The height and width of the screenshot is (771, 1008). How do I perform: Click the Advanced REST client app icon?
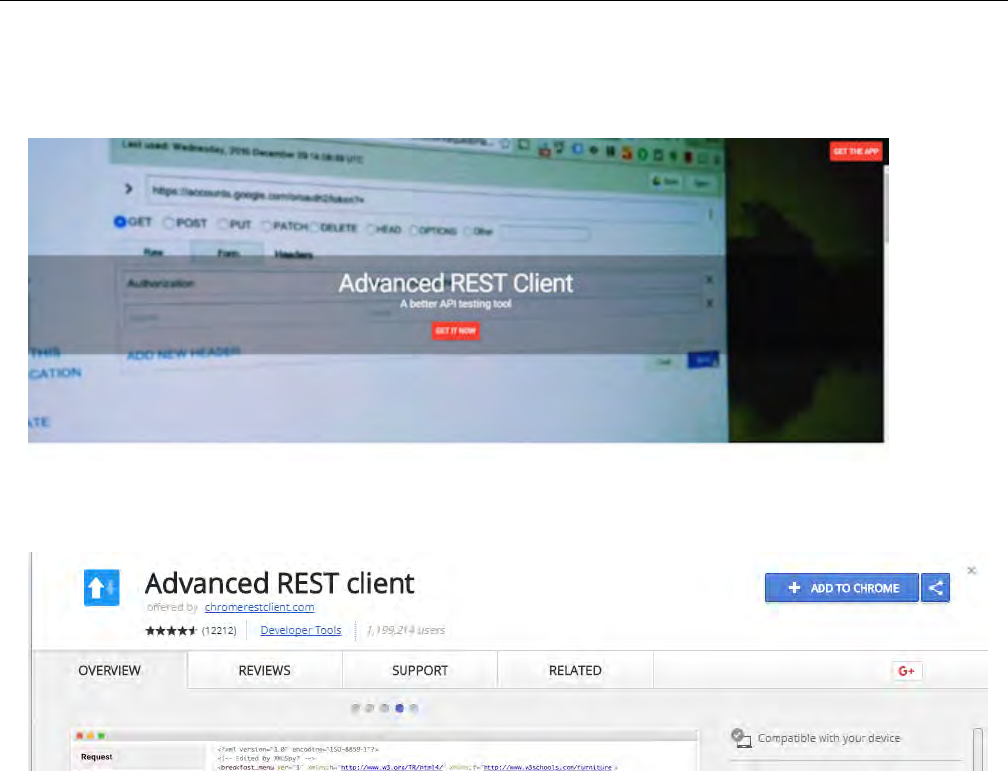tap(102, 587)
